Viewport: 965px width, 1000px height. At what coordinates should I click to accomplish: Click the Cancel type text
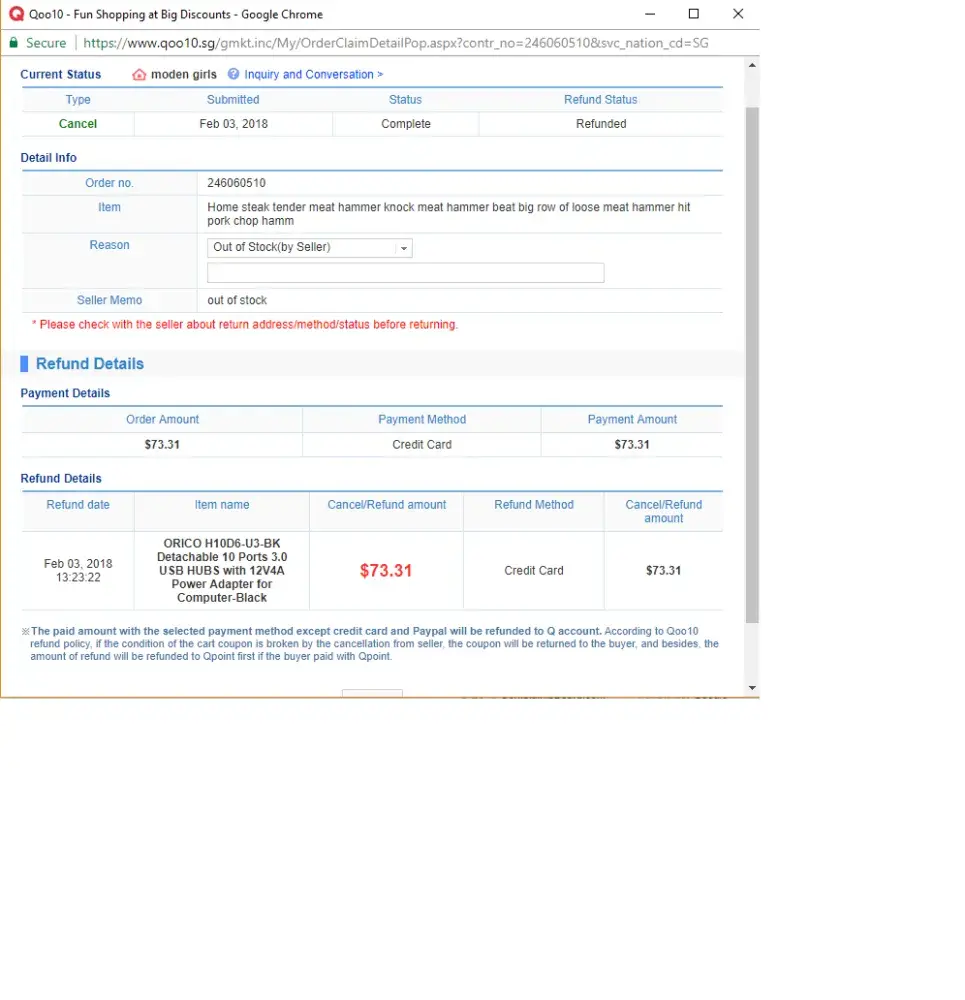[x=78, y=124]
